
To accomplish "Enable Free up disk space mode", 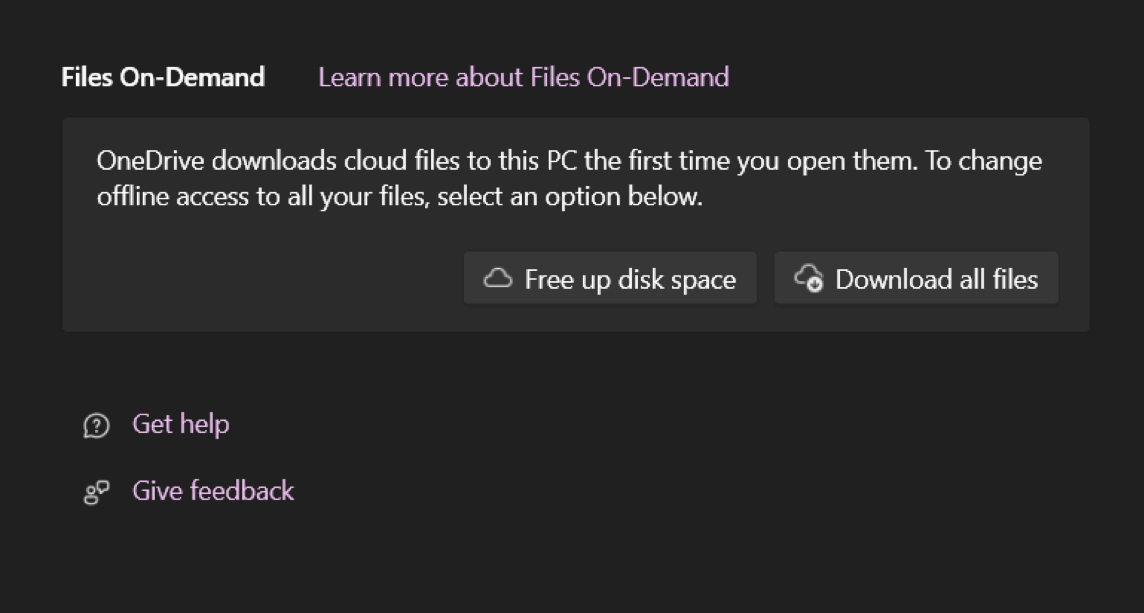I will point(610,279).
